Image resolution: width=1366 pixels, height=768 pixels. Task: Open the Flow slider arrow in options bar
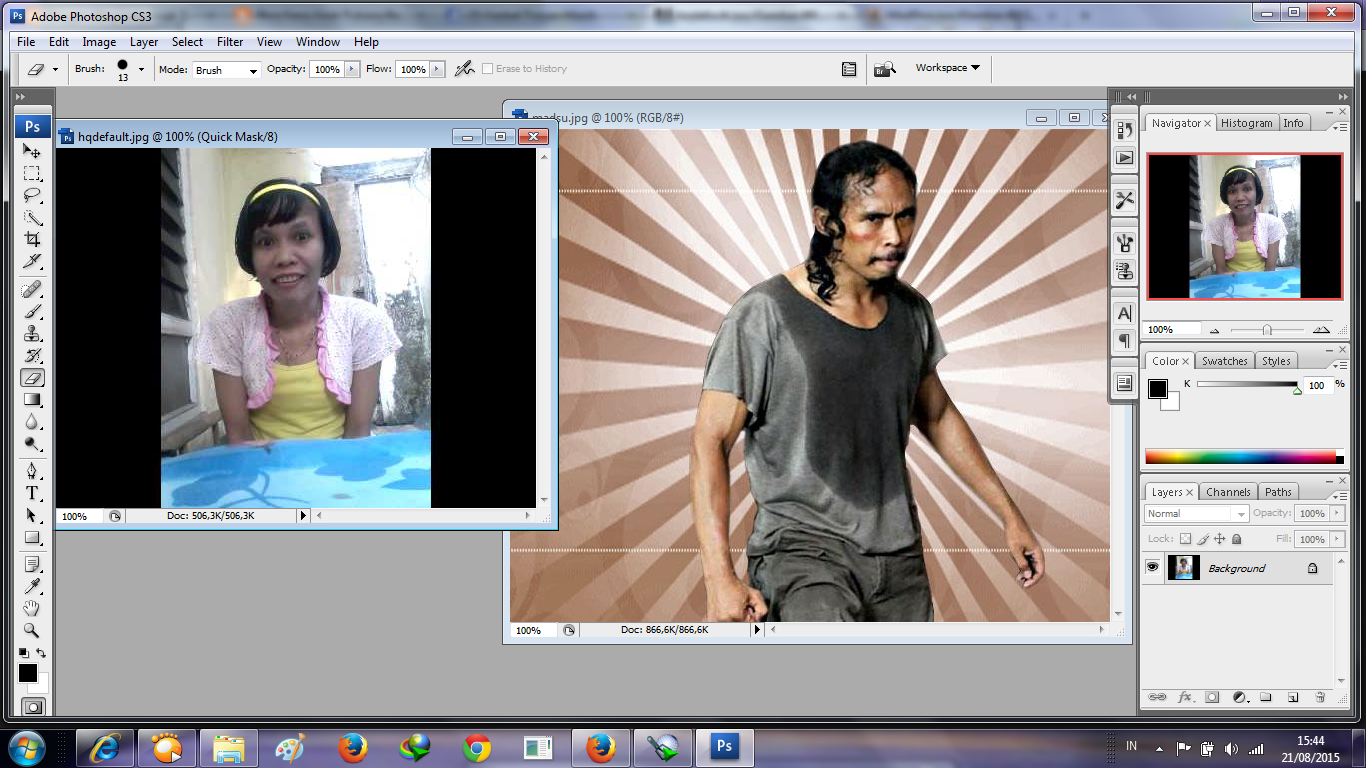[x=435, y=69]
